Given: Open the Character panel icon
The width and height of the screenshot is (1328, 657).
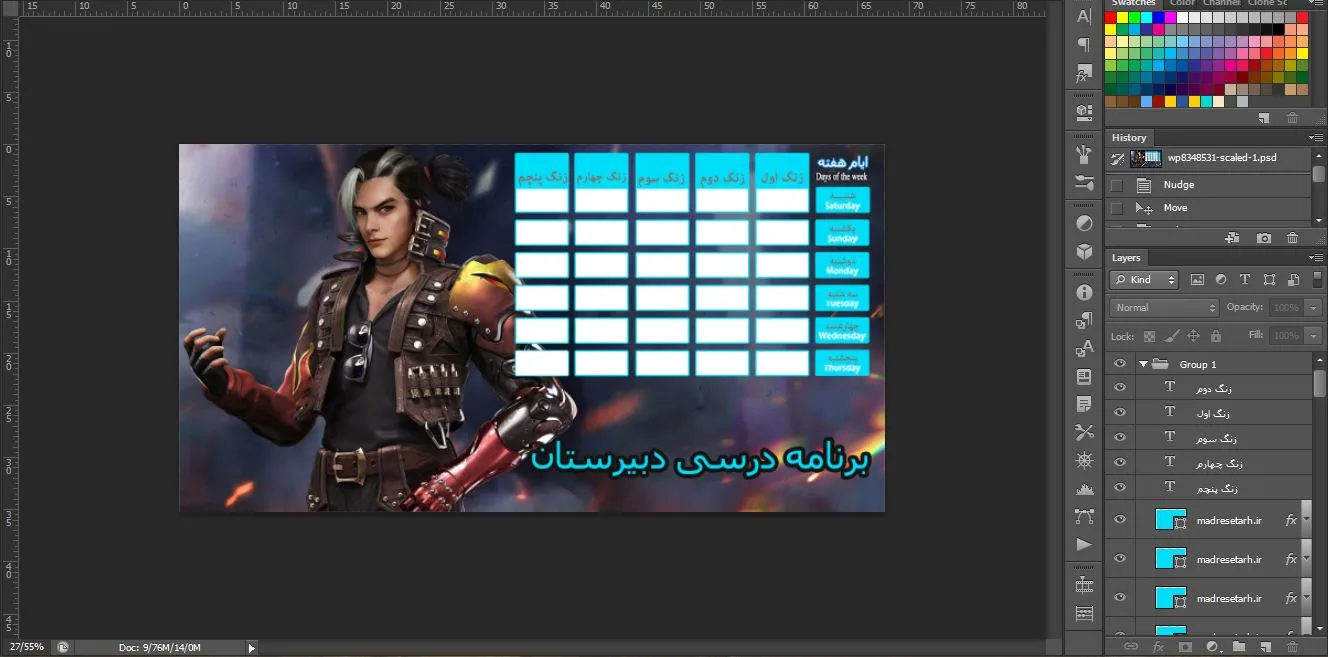Looking at the screenshot, I should [1084, 15].
